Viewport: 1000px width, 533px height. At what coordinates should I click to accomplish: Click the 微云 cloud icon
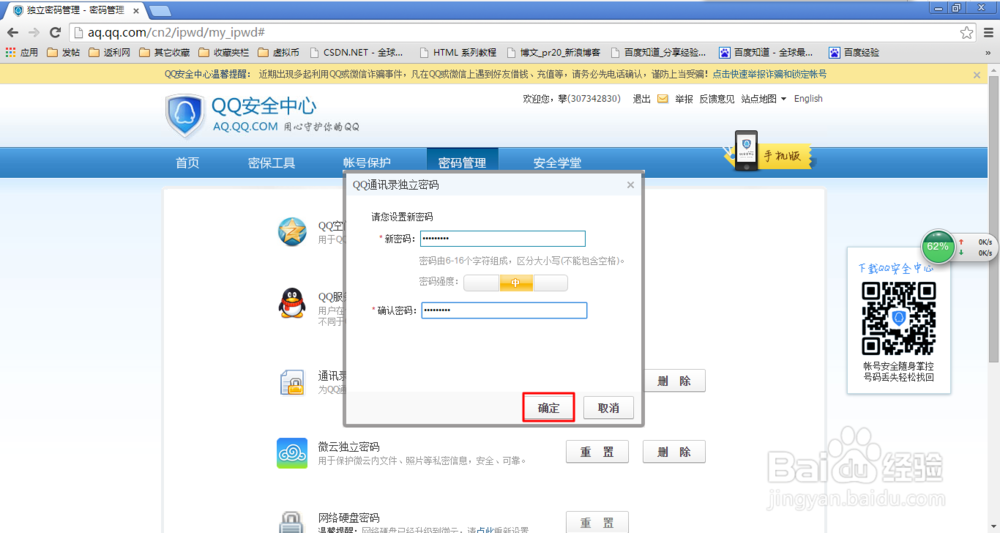292,453
